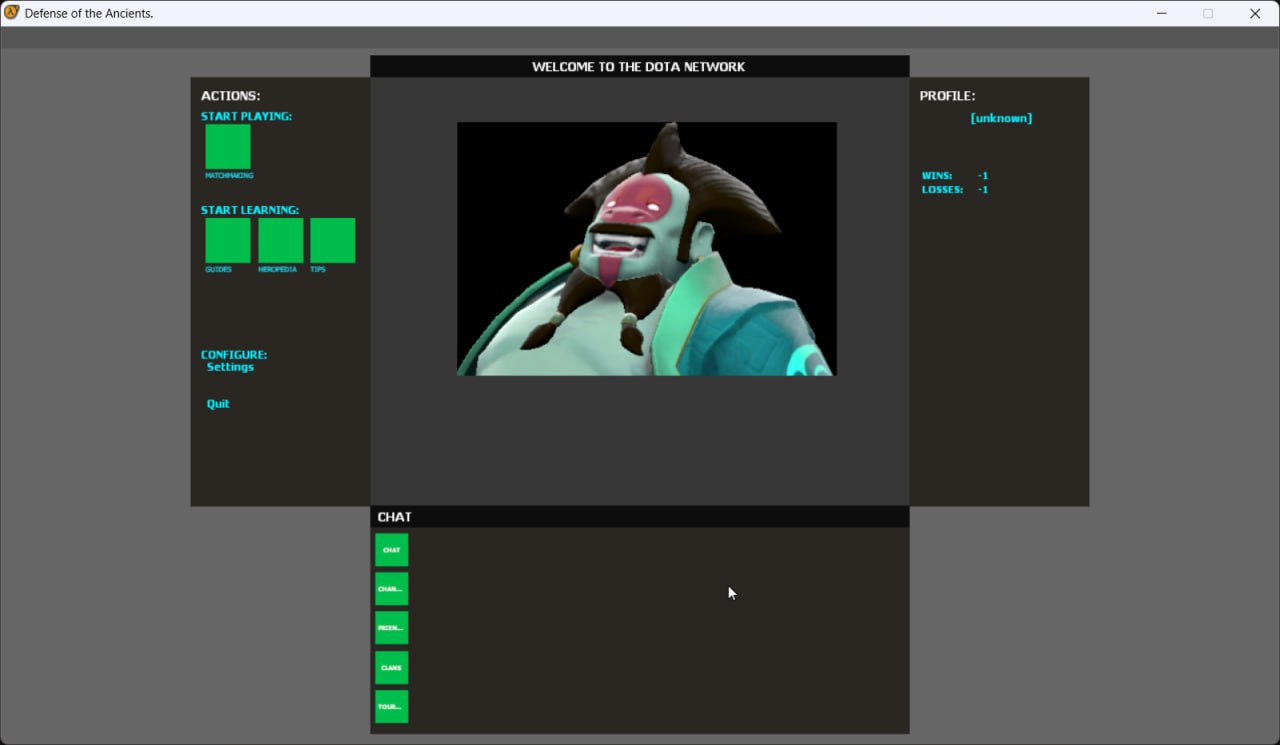Click the Half-Life icon in title bar

click(12, 13)
